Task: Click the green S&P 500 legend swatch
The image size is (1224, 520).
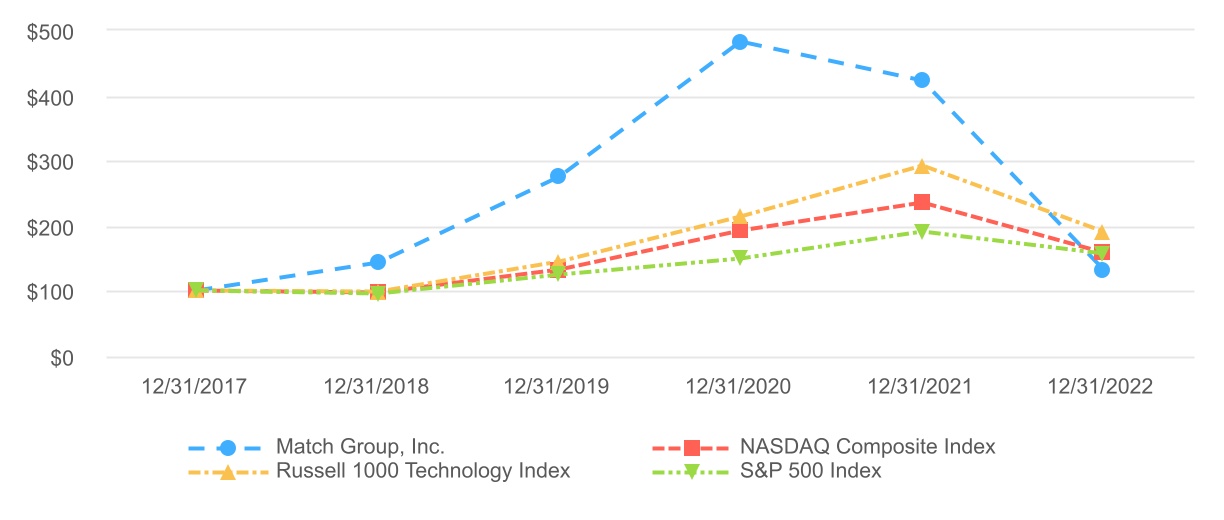Action: click(x=691, y=472)
